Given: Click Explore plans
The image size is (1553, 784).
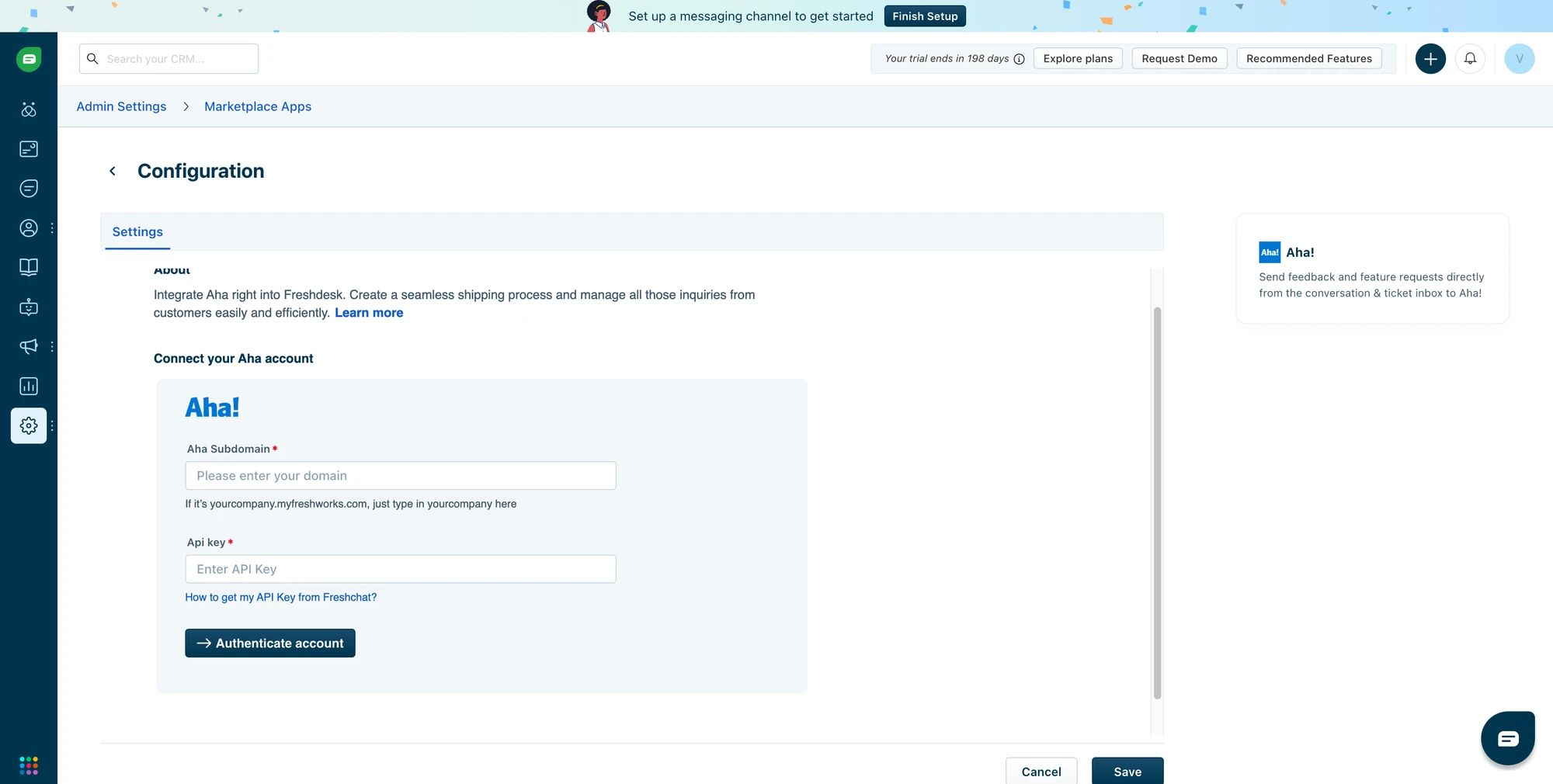Looking at the screenshot, I should [1078, 59].
